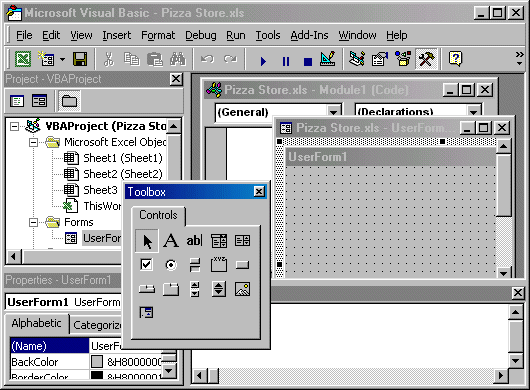Screen dimensions: 530x390
Task: Toggle Folders view in Project panel
Action: point(69,101)
